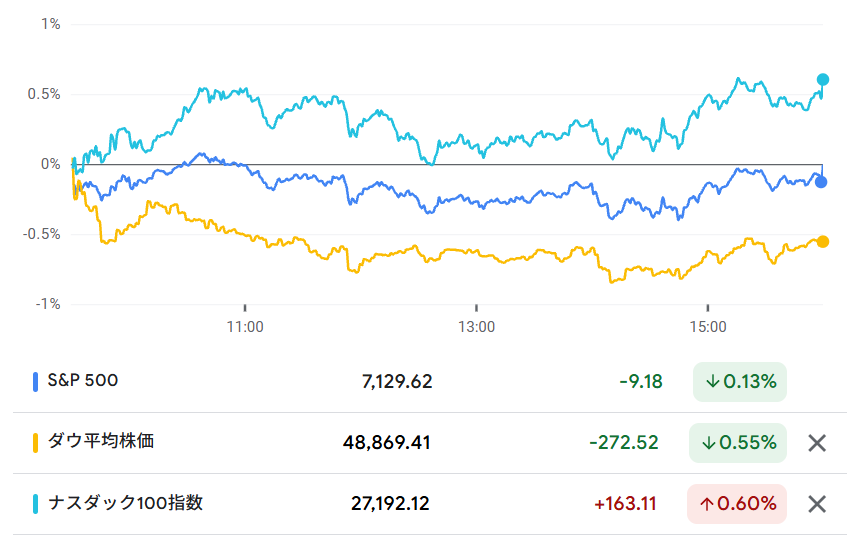The width and height of the screenshot is (855, 538).
Task: Click the 13:00 time axis label
Action: pos(476,326)
